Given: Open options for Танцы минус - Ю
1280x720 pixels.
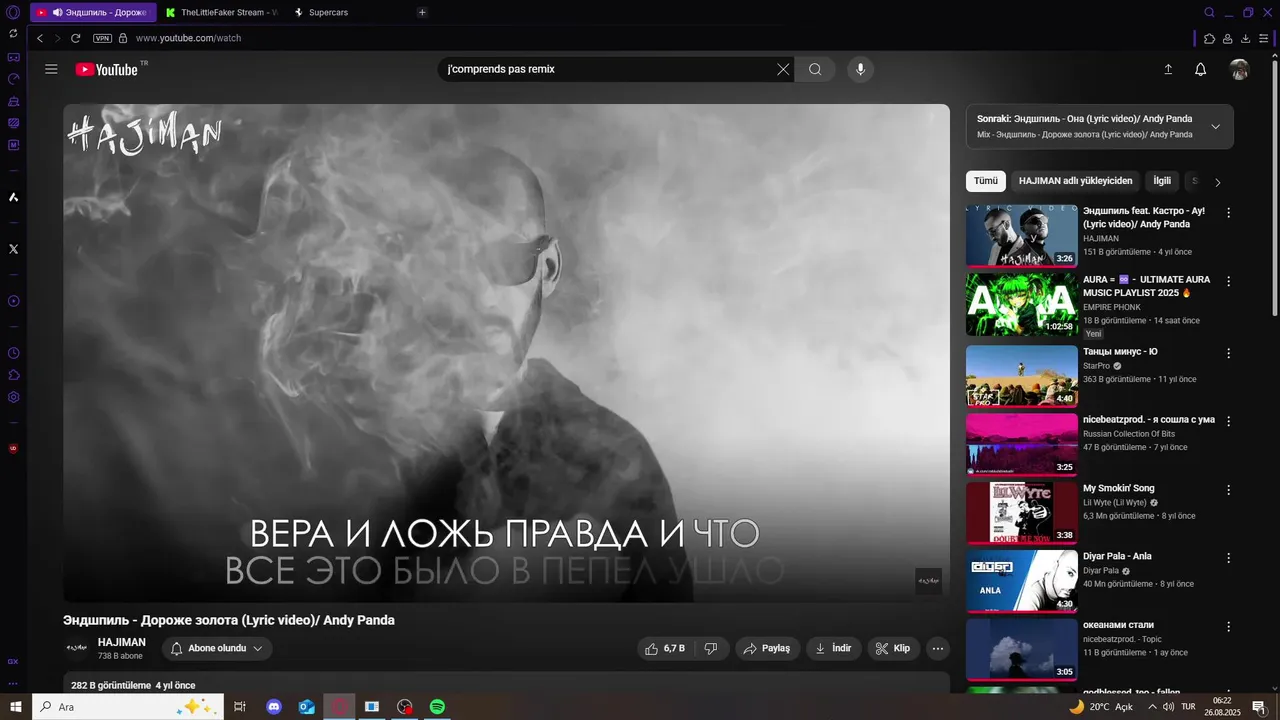Looking at the screenshot, I should click(1229, 353).
